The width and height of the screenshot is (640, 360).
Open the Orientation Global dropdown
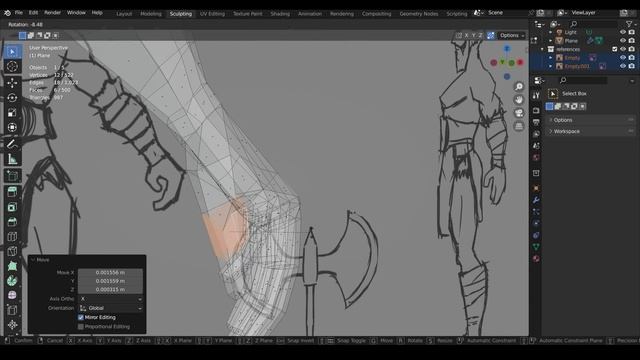tap(111, 308)
